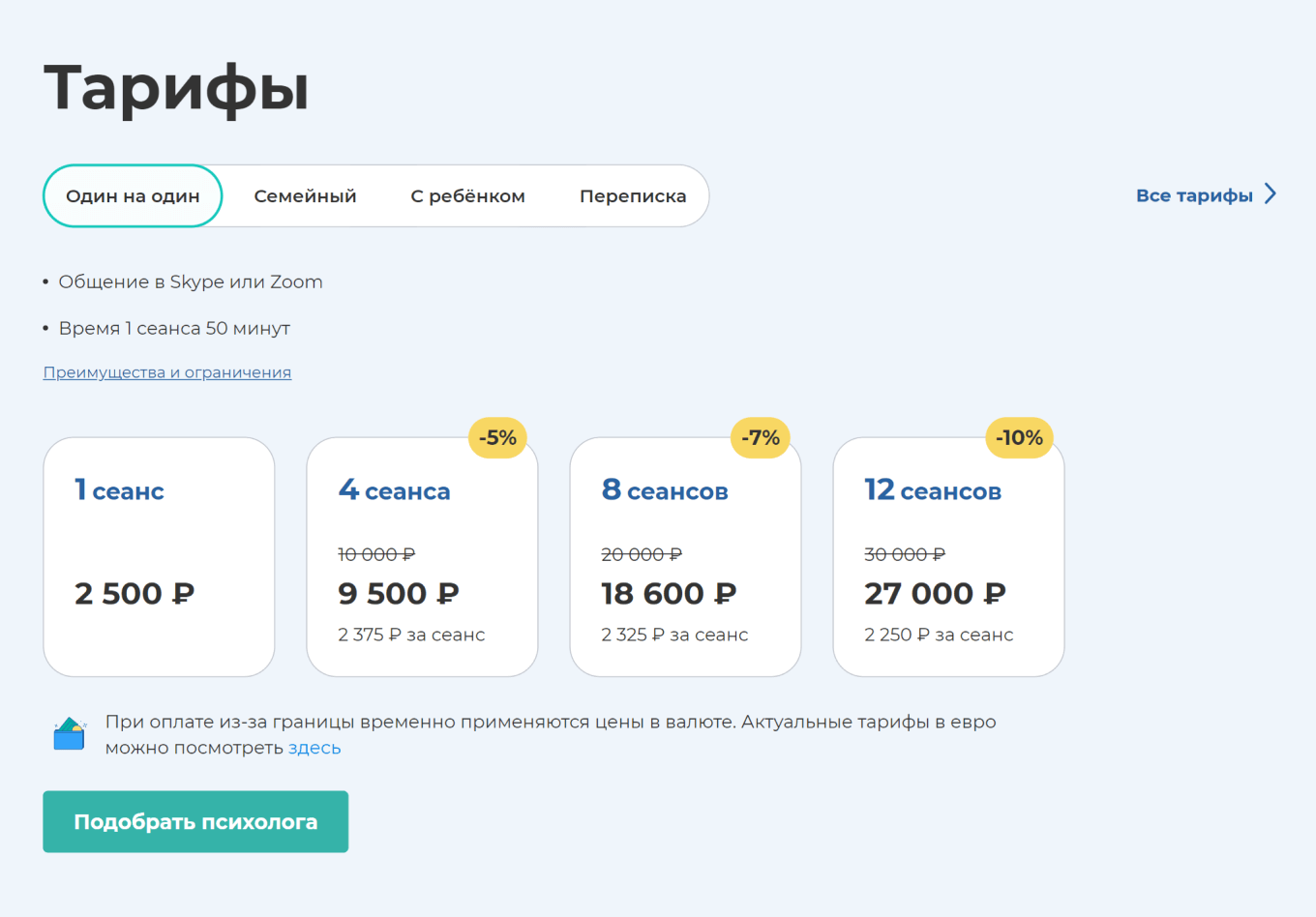This screenshot has height=917, width=1316.
Task: Open Все тарифы
Action: (x=1195, y=194)
